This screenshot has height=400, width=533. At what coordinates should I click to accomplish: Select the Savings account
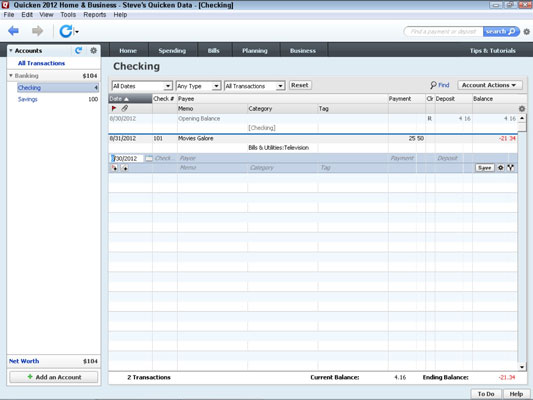pyautogui.click(x=58, y=99)
